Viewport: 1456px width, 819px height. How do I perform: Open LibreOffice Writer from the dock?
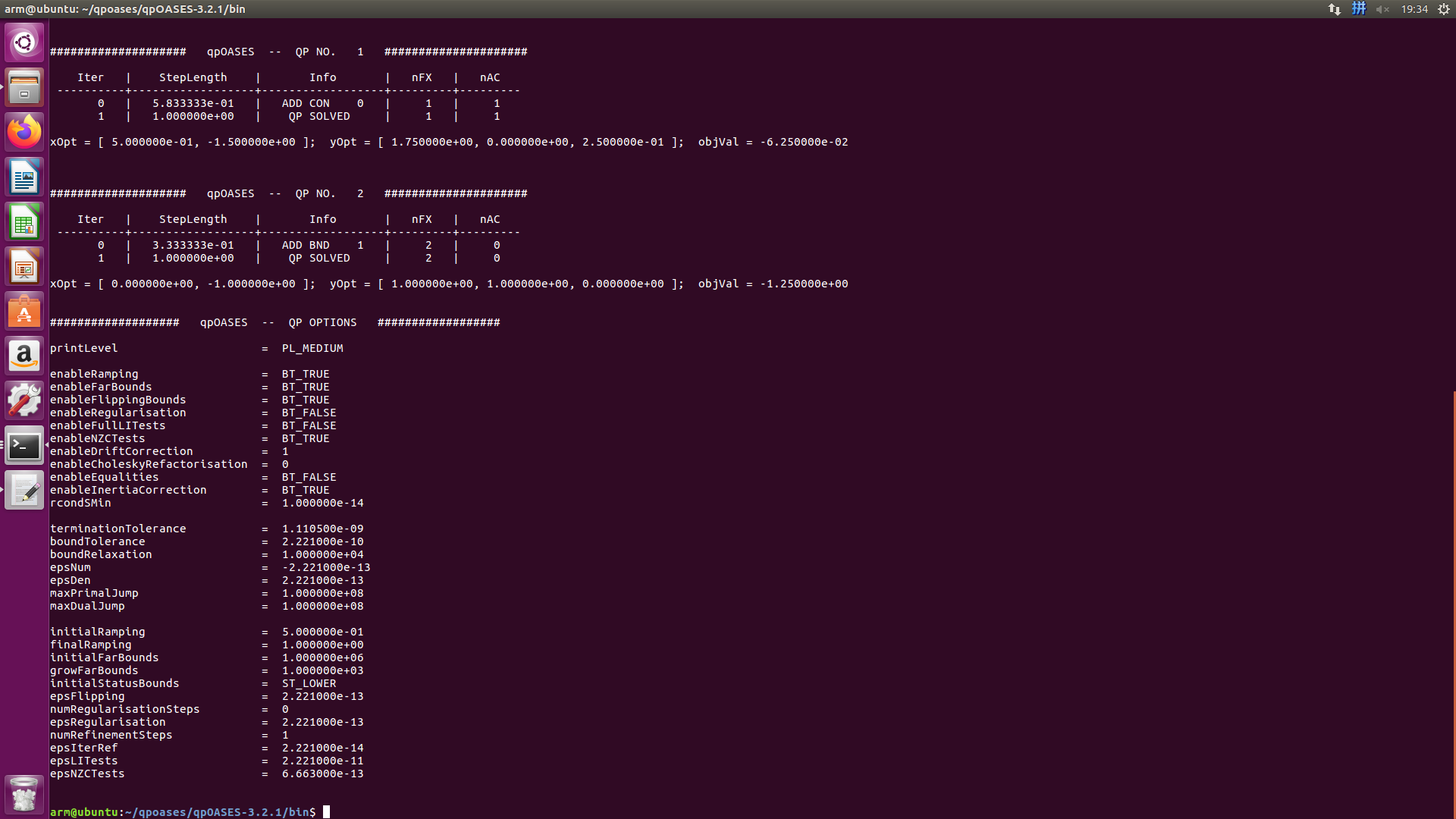[x=24, y=177]
